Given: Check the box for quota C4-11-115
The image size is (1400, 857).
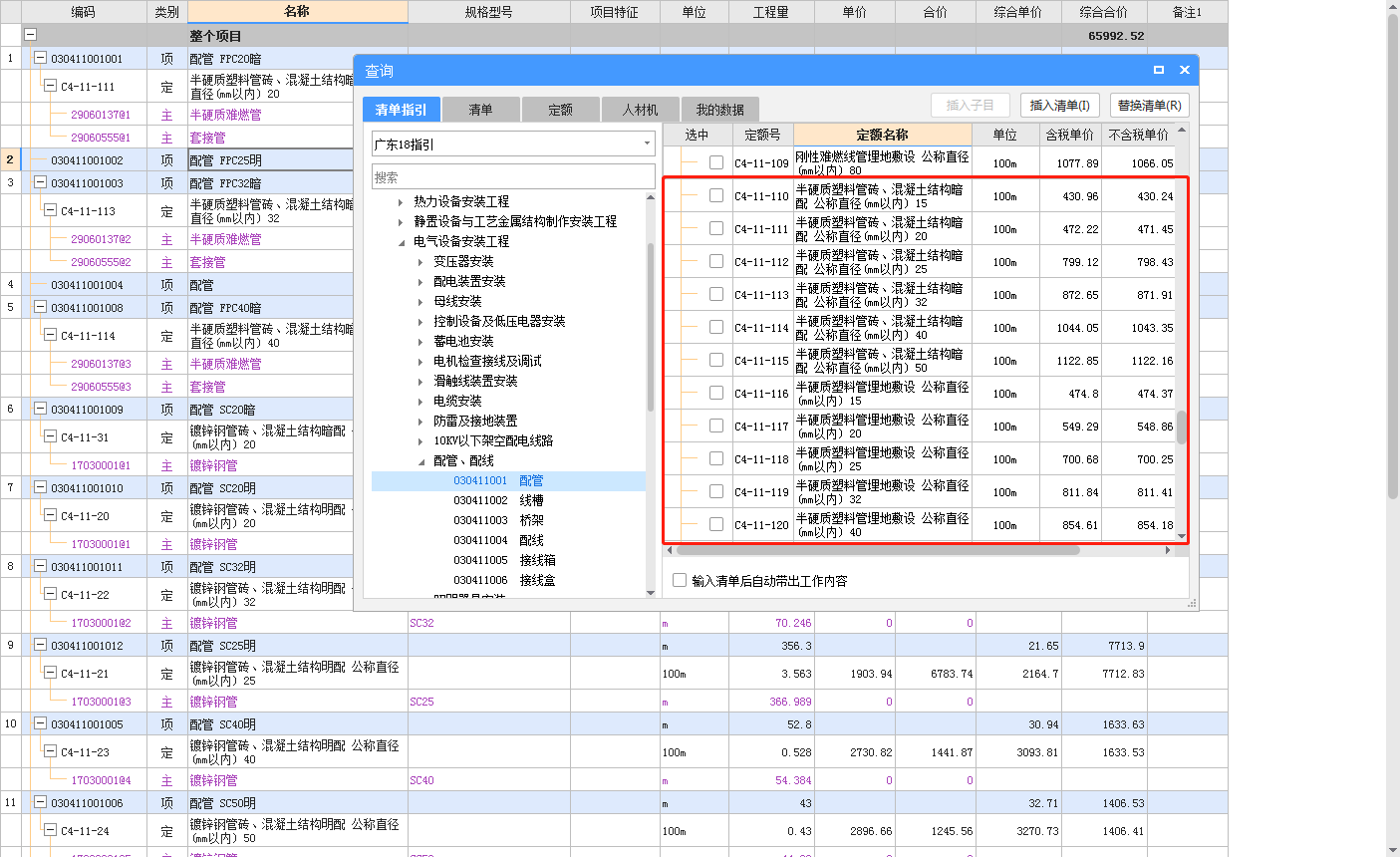Looking at the screenshot, I should click(716, 360).
